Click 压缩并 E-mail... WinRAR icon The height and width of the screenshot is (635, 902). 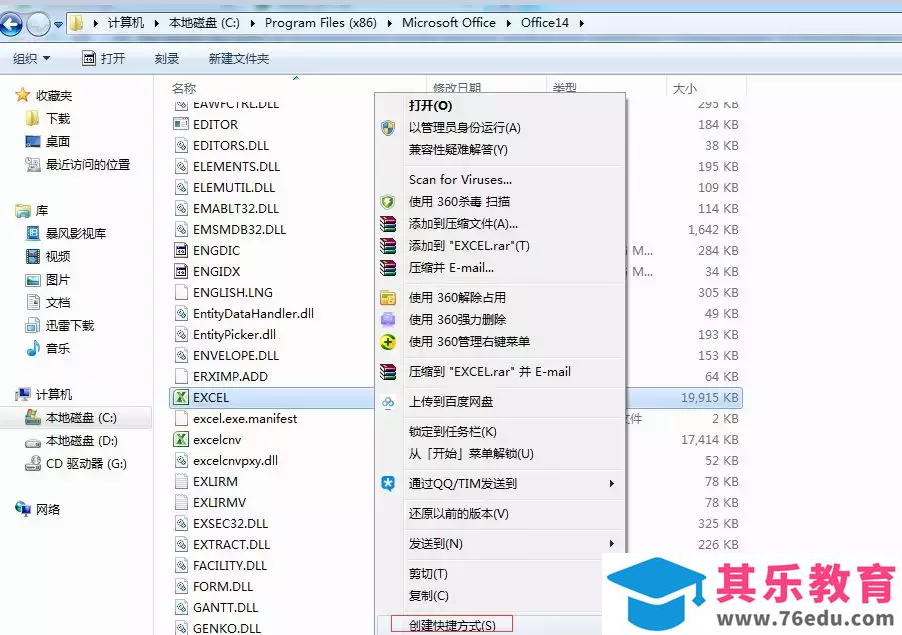[388, 268]
